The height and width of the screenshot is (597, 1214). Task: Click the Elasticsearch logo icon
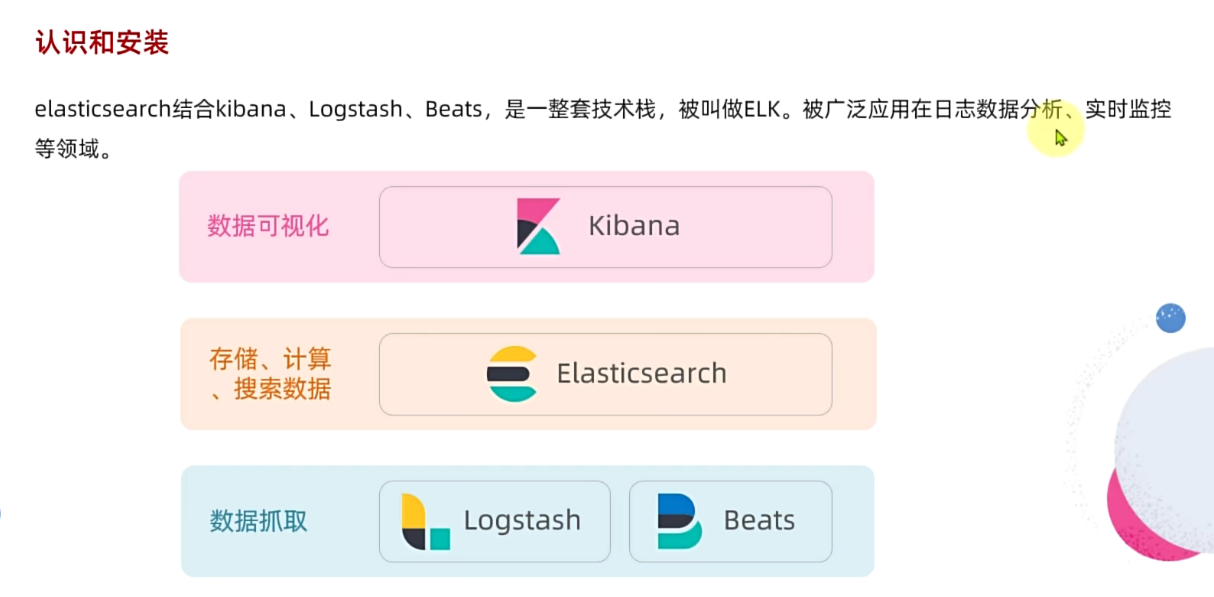point(512,374)
